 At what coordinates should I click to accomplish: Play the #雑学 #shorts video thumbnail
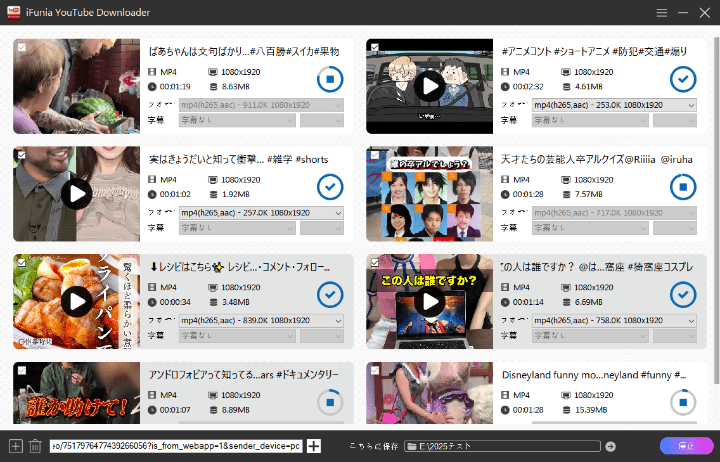click(x=77, y=194)
